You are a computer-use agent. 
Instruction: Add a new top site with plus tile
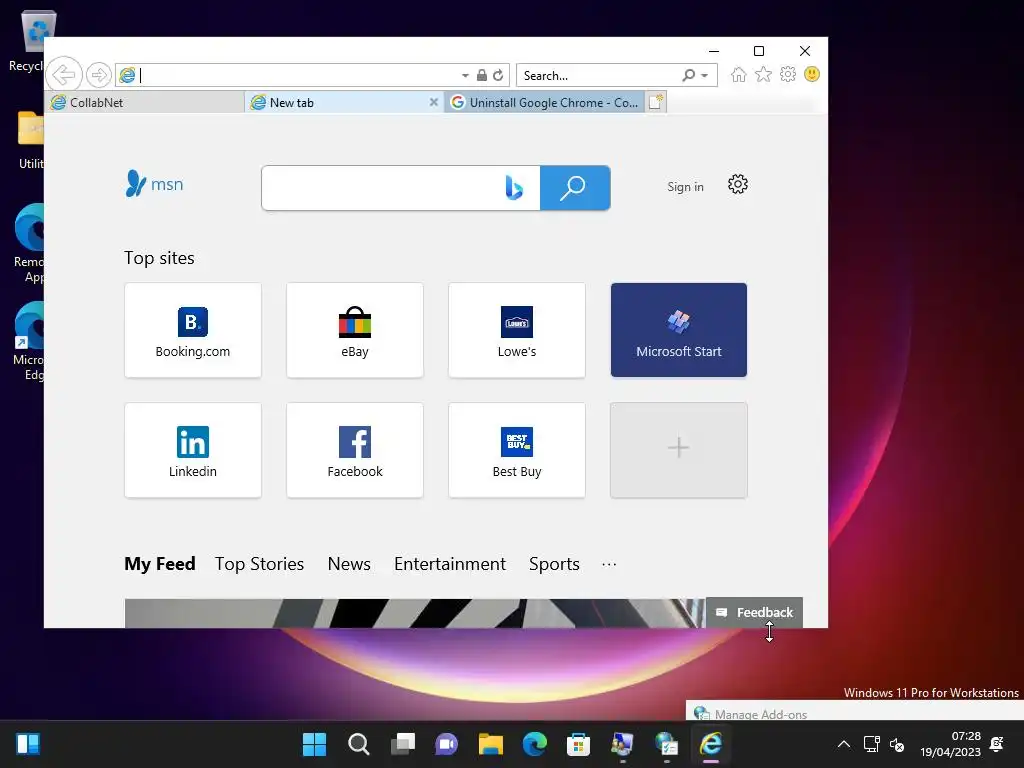click(679, 450)
